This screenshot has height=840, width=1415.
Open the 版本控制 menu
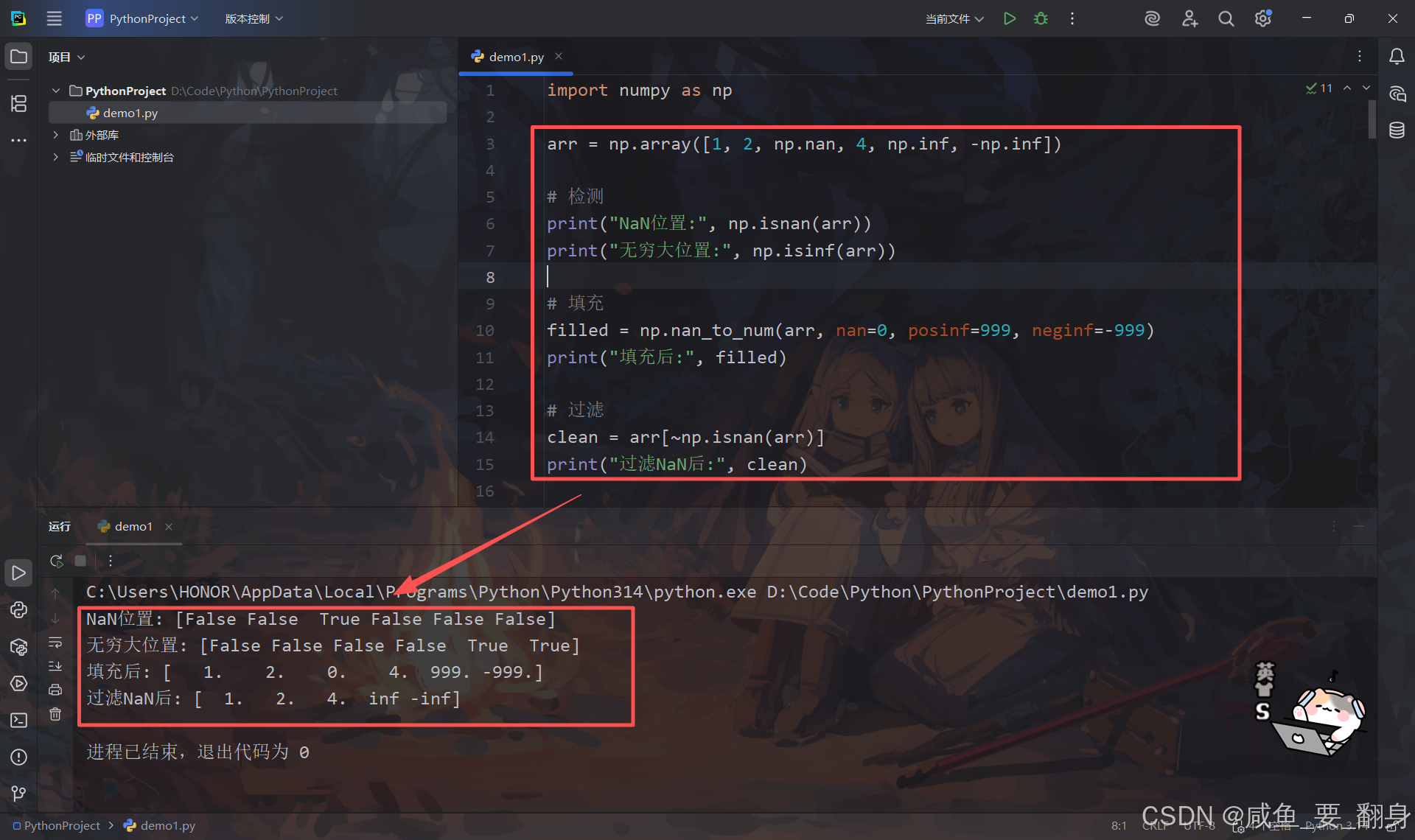click(254, 18)
